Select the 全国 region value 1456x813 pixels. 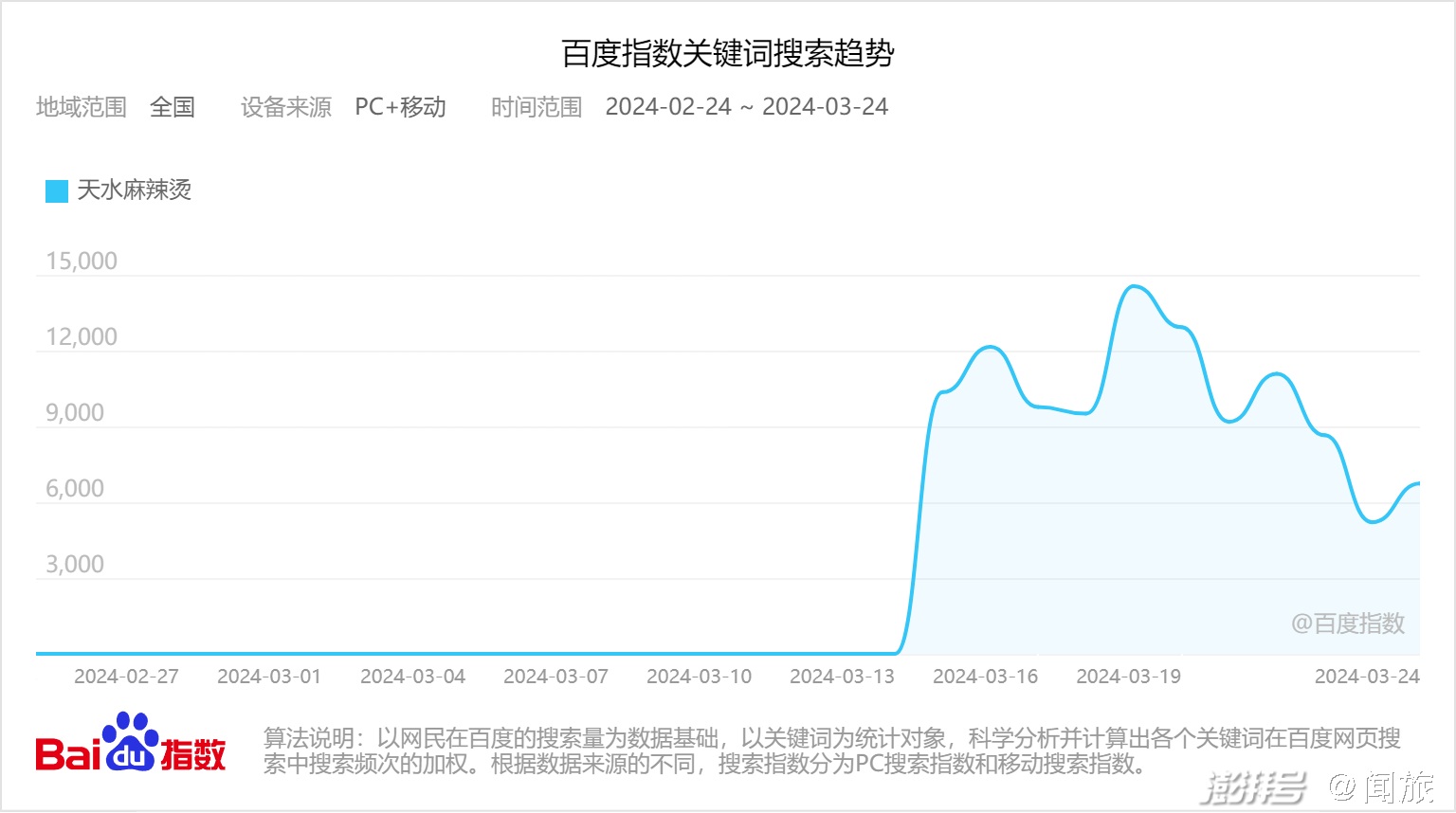tap(173, 107)
